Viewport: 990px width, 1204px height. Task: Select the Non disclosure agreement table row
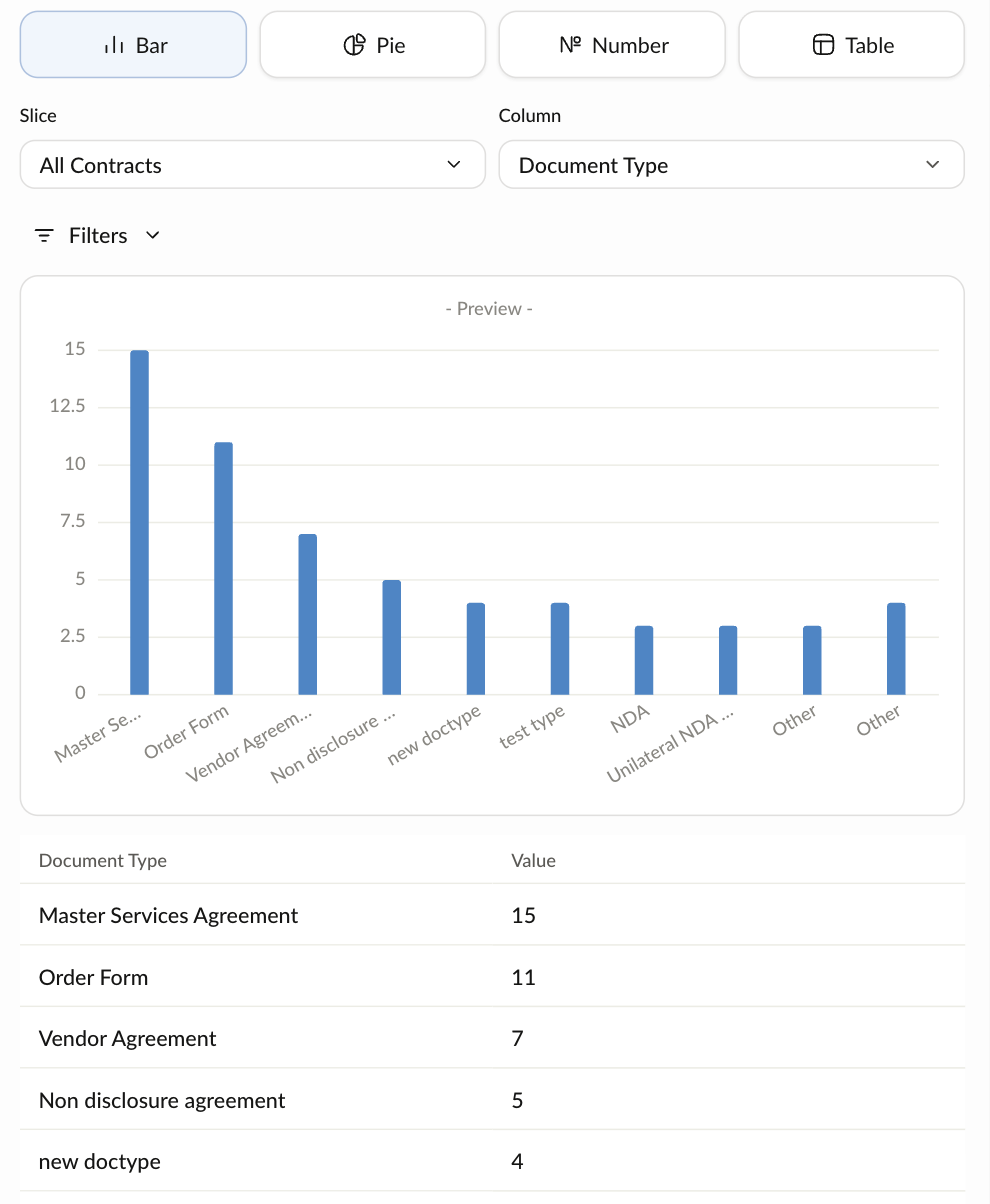(492, 1100)
